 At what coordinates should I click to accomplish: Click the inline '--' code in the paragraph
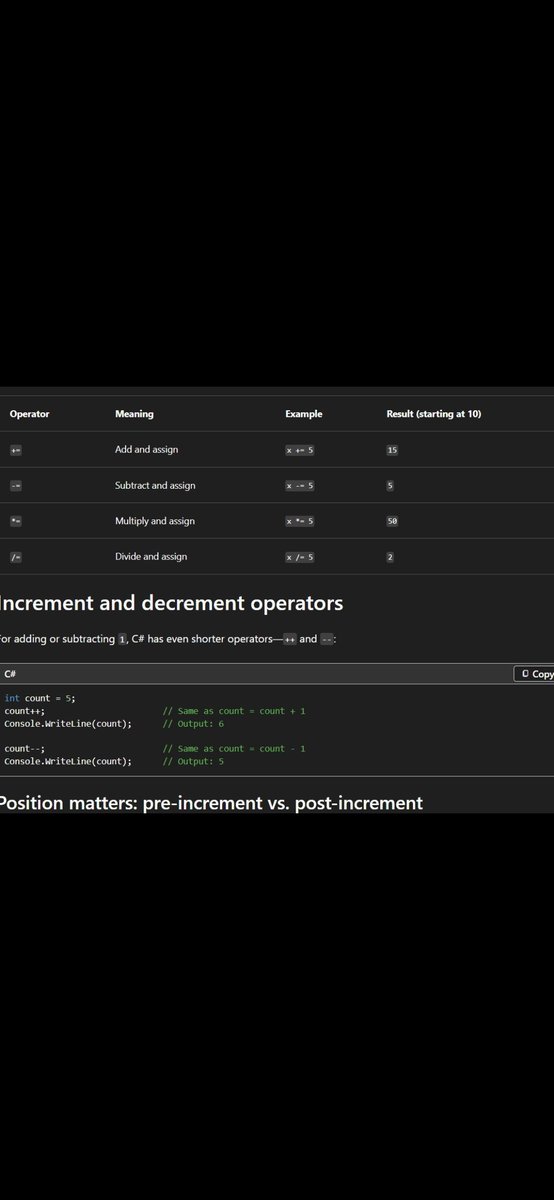click(326, 639)
